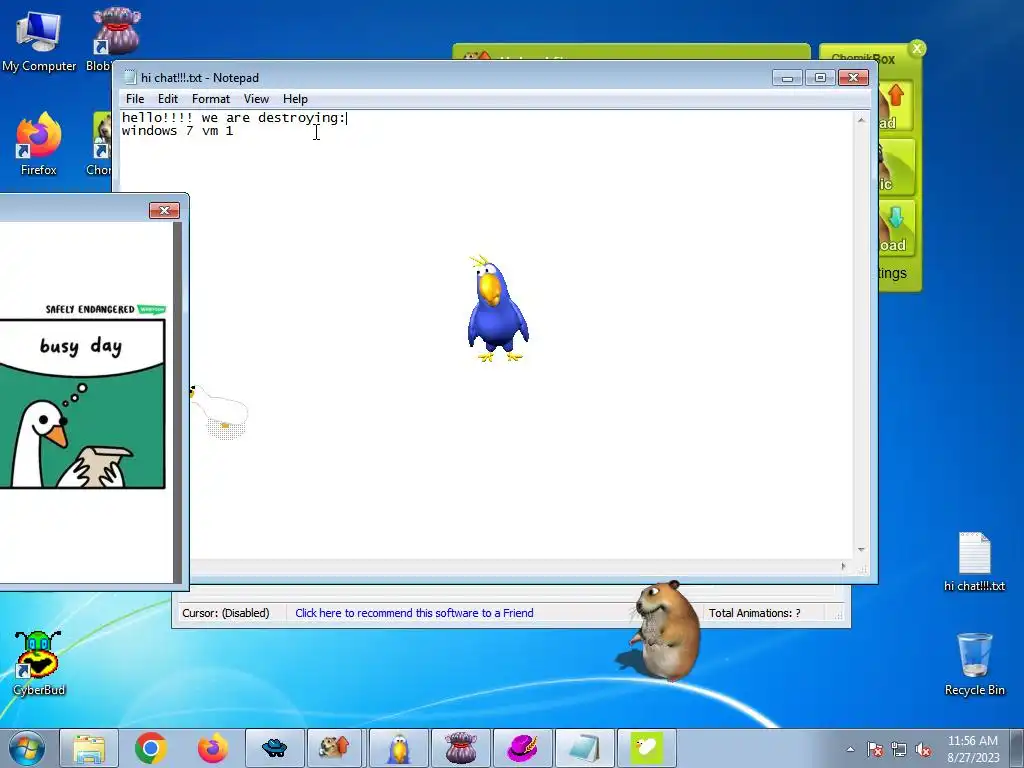Click the Total Animations status field
The height and width of the screenshot is (768, 1024).
pos(755,613)
